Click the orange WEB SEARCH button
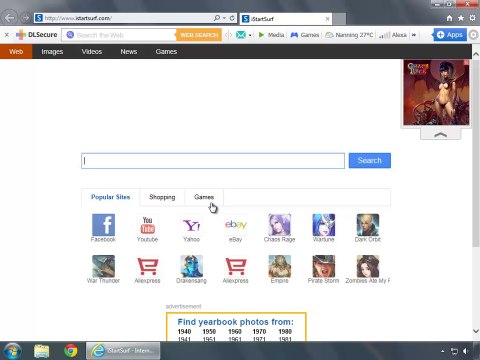Screen dimensions: 480x360 [199, 35]
